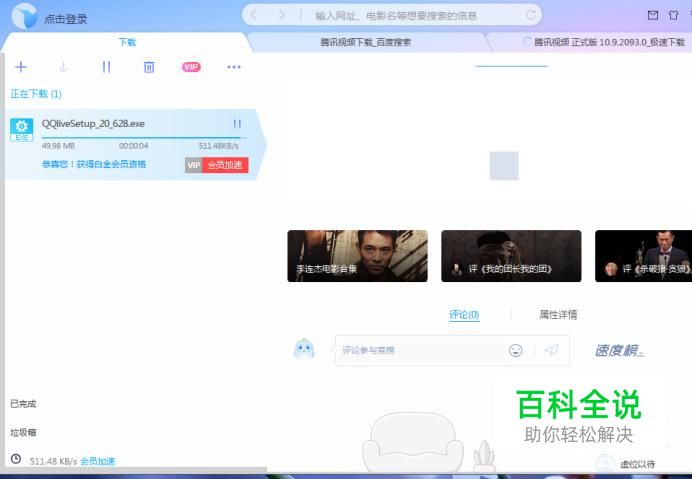692x479 pixels.
Task: Select the 正在下载 (1) section header
Action: tap(36, 94)
